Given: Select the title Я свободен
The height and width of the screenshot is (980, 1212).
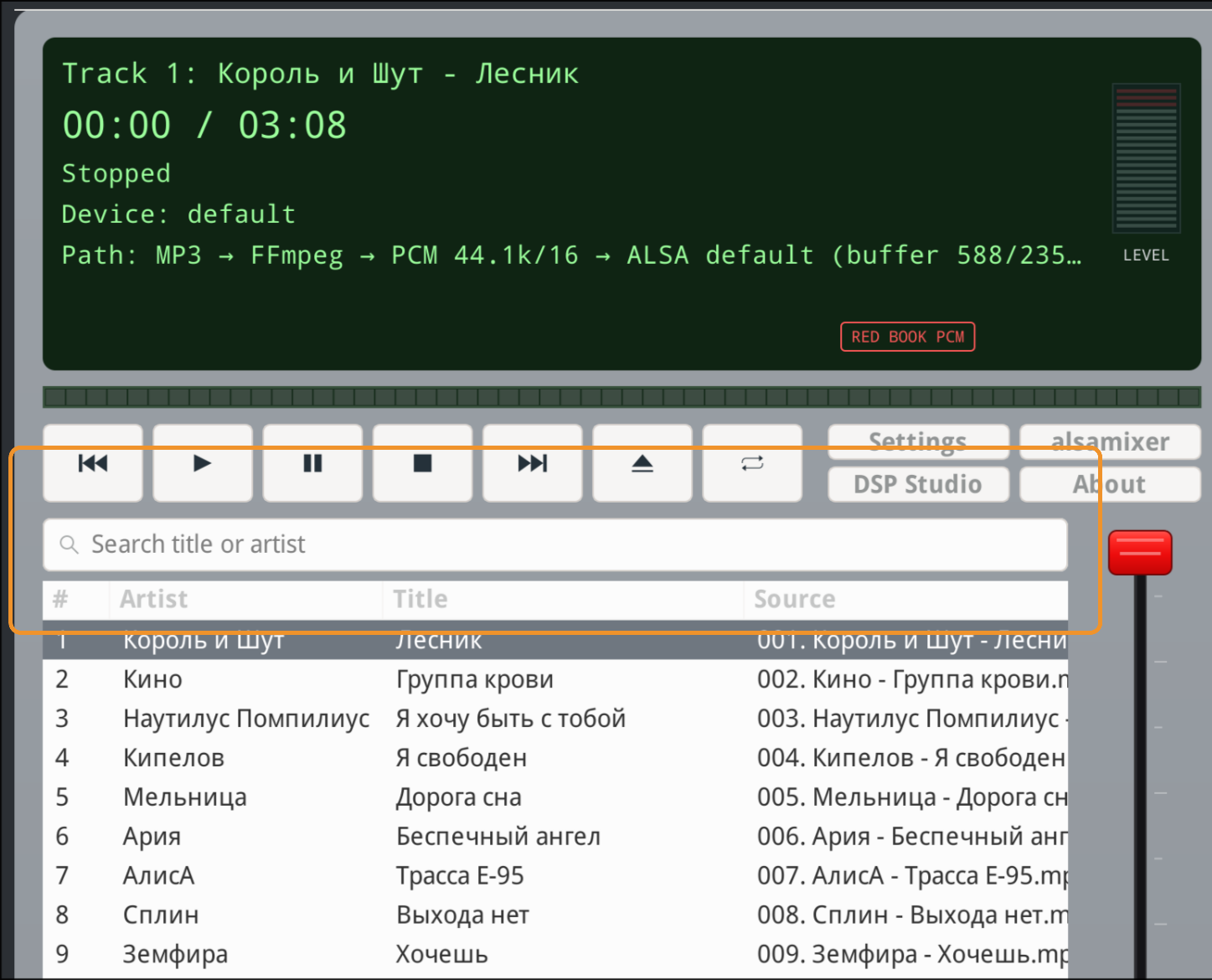Looking at the screenshot, I should click(x=462, y=758).
